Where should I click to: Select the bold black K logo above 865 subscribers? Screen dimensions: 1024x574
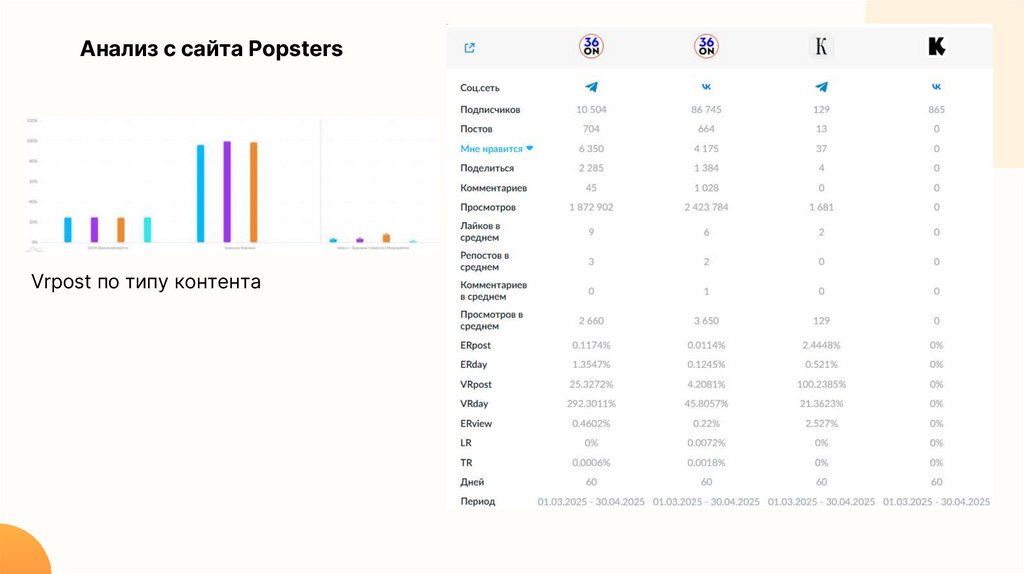[x=936, y=46]
